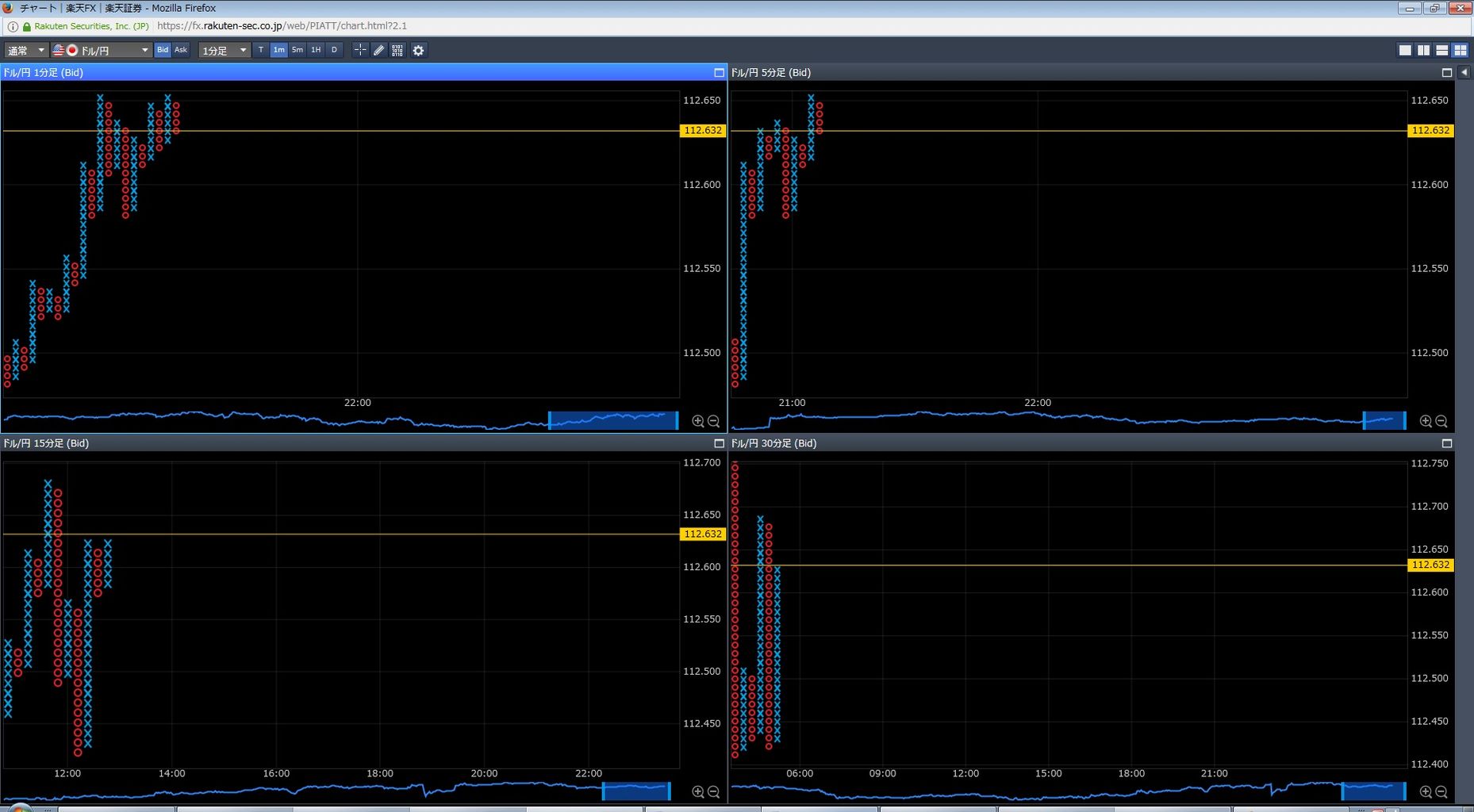Zoom in on the 1分足 chart
The width and height of the screenshot is (1474, 812).
tap(698, 421)
